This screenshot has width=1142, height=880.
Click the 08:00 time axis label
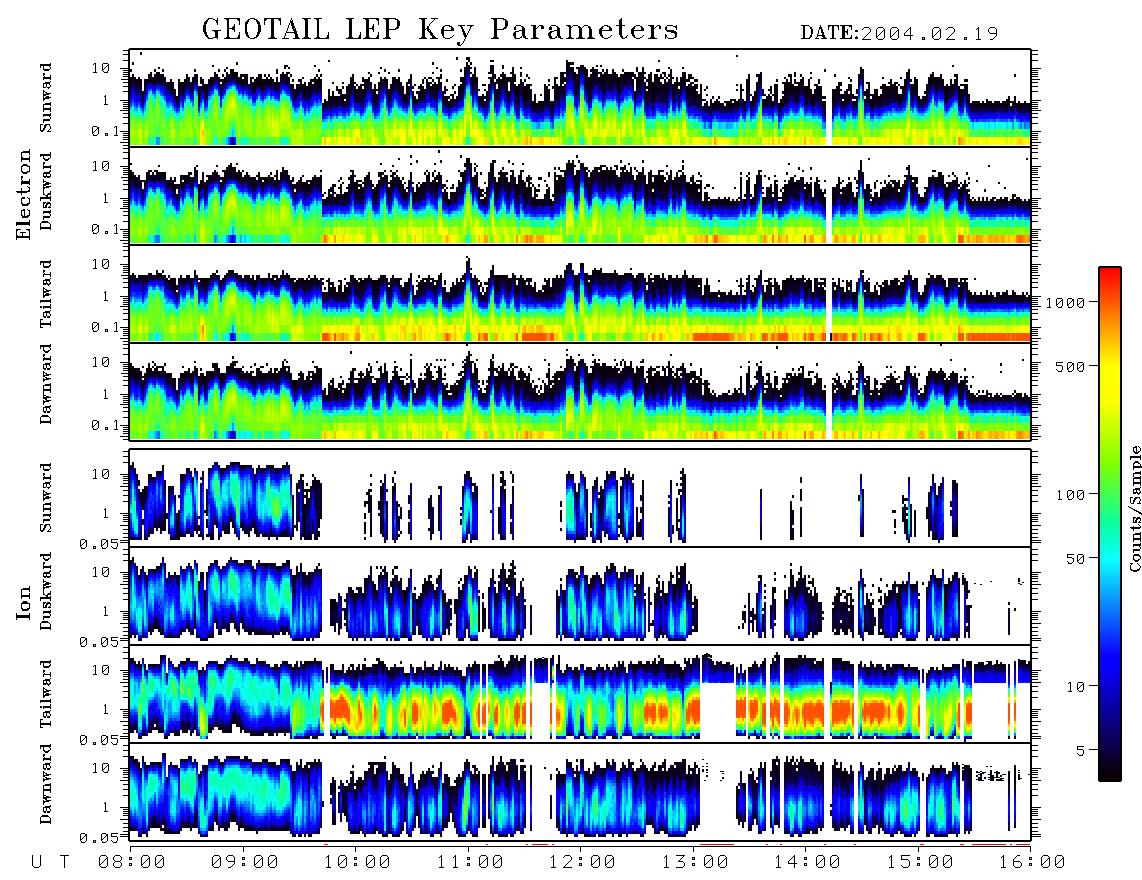click(x=132, y=862)
